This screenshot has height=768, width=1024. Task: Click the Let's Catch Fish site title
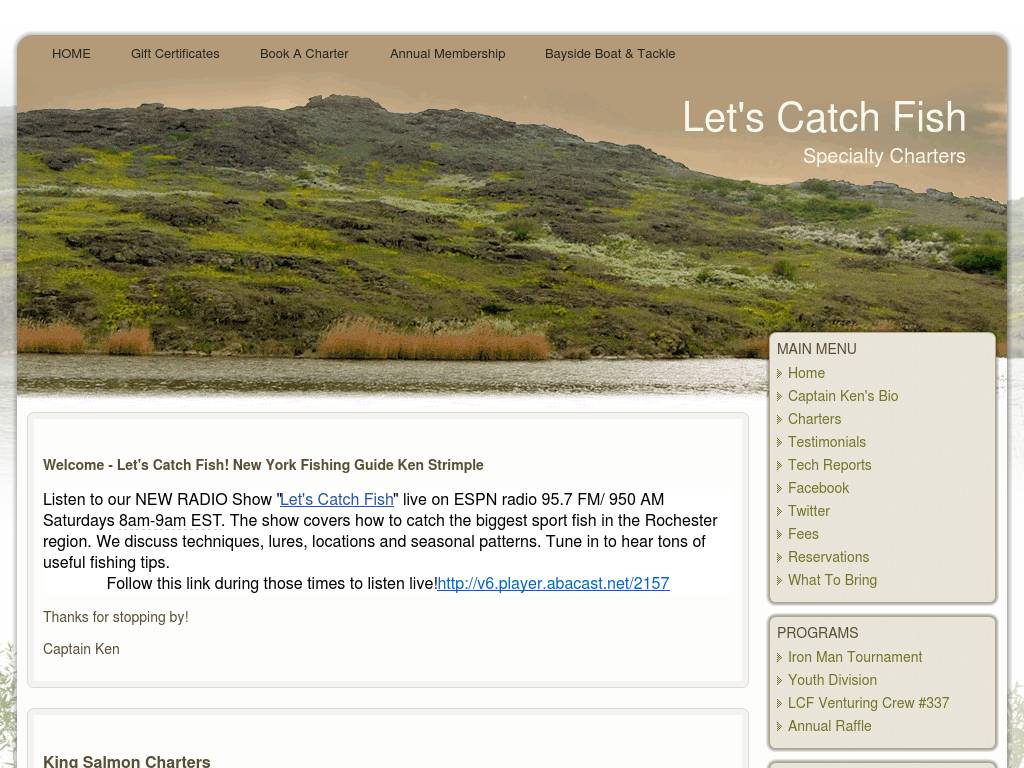[x=824, y=117]
